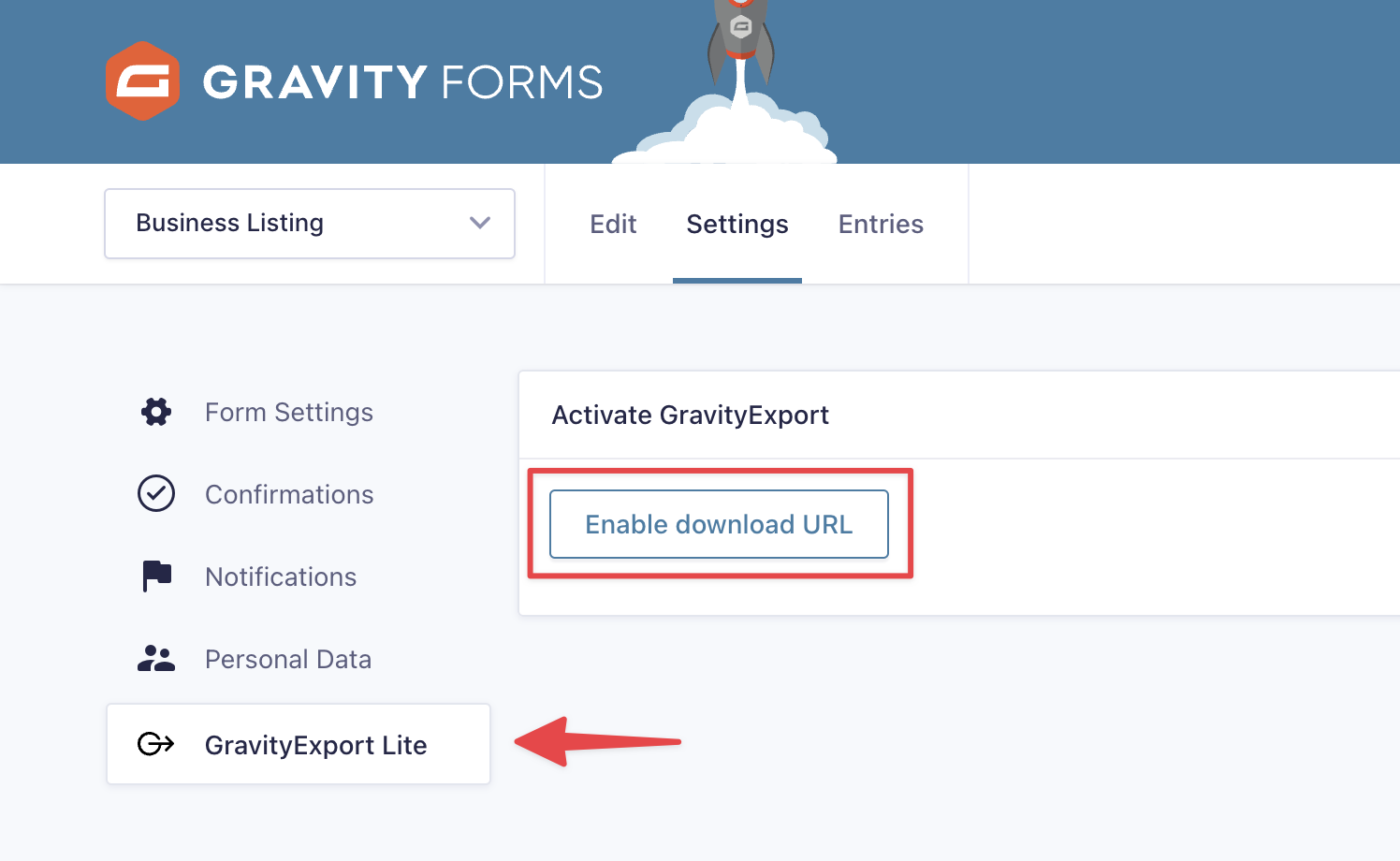Select the Gravity Forms logo text

point(401,82)
